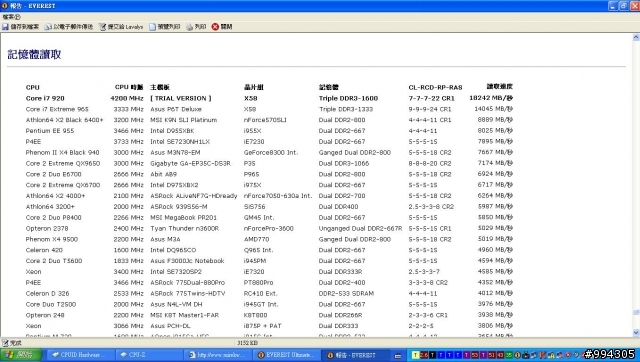This screenshot has width=640, height=362.
Task: Click the Tyan Thunder n3600R cell
Action: pyautogui.click(x=184, y=228)
